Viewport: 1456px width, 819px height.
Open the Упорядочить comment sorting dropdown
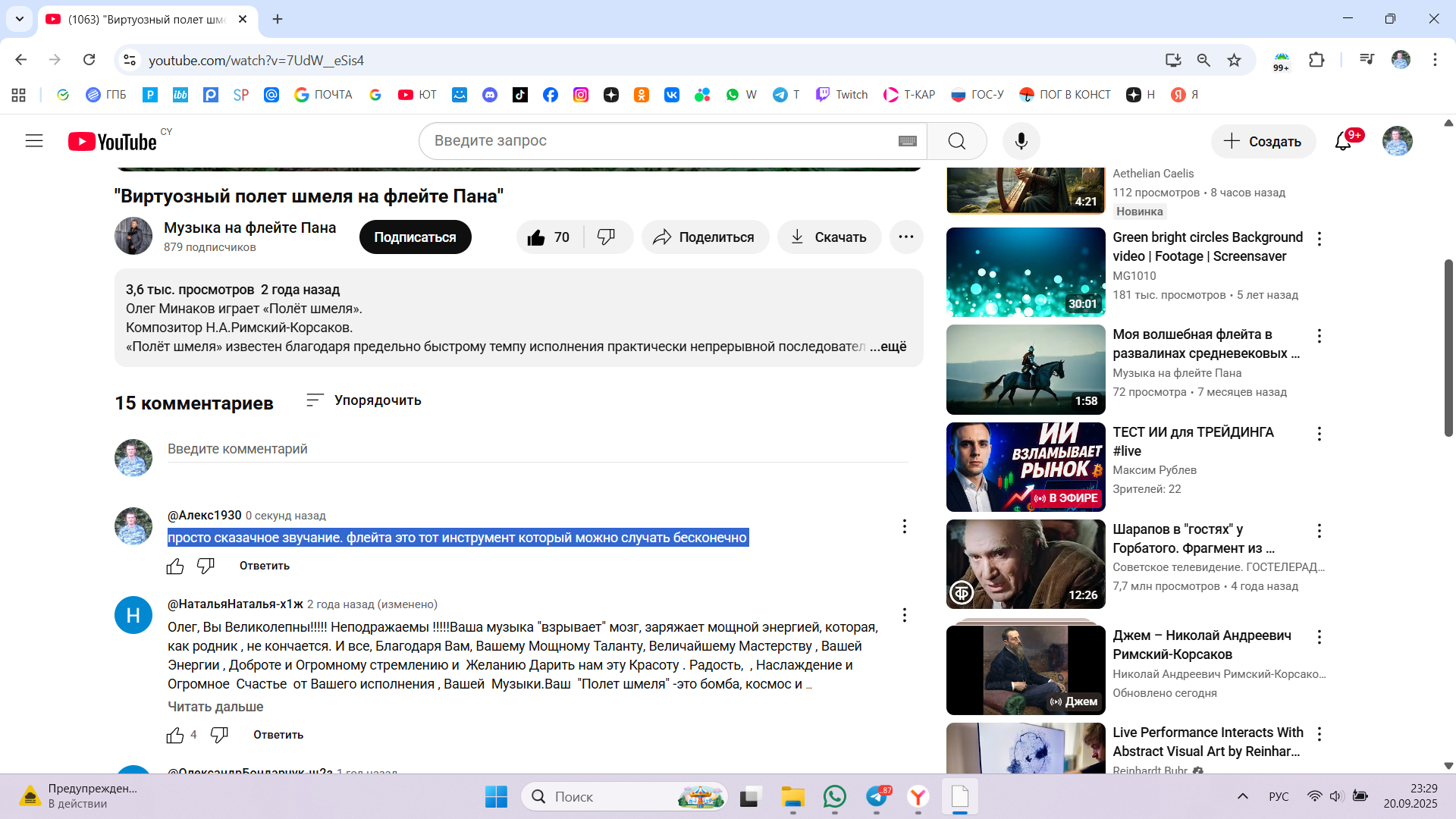[x=364, y=400]
